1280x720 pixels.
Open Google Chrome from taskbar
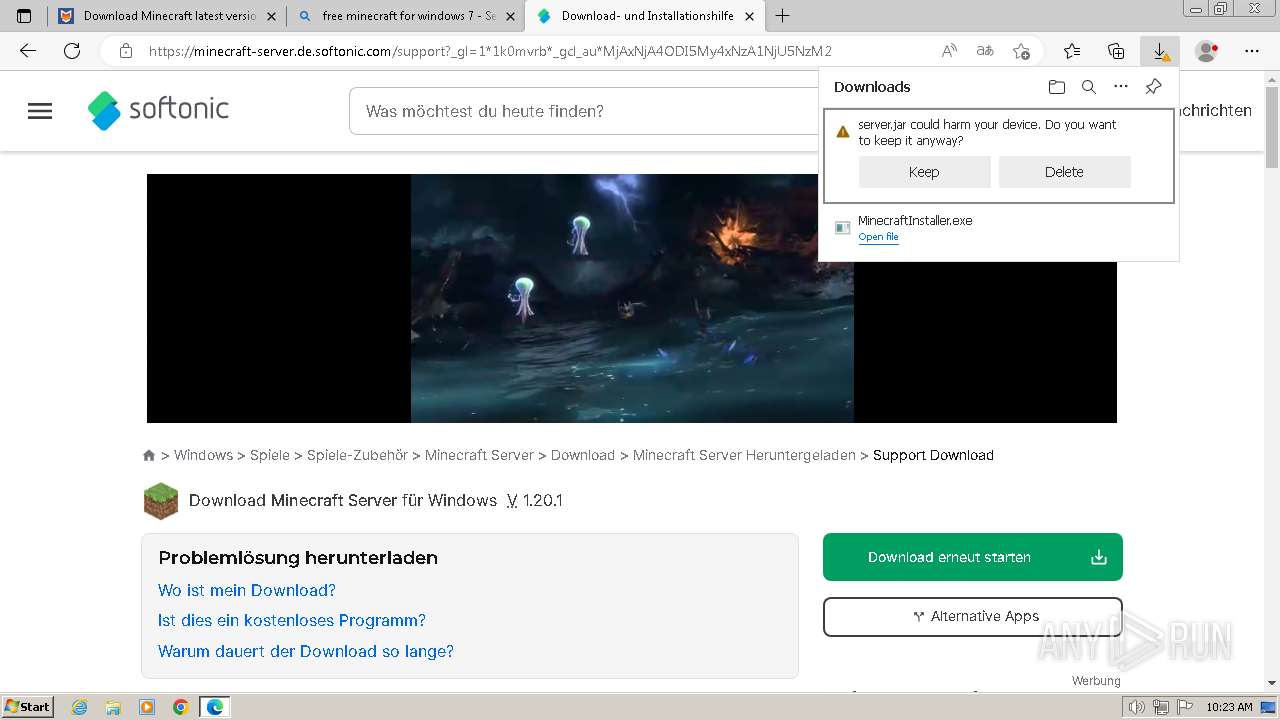click(180, 707)
